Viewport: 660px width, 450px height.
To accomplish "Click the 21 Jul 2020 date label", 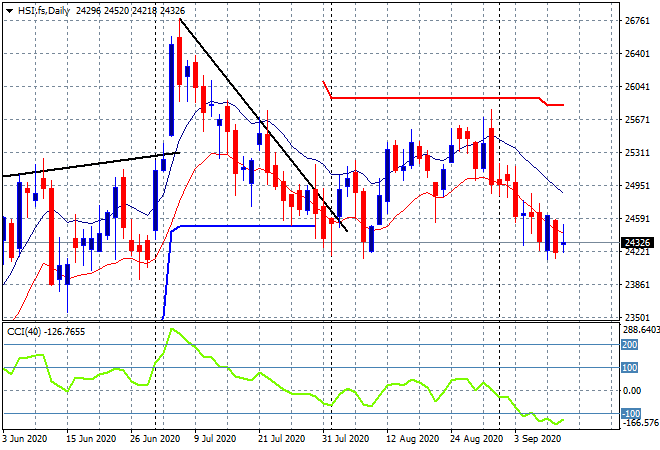I will tap(282, 439).
